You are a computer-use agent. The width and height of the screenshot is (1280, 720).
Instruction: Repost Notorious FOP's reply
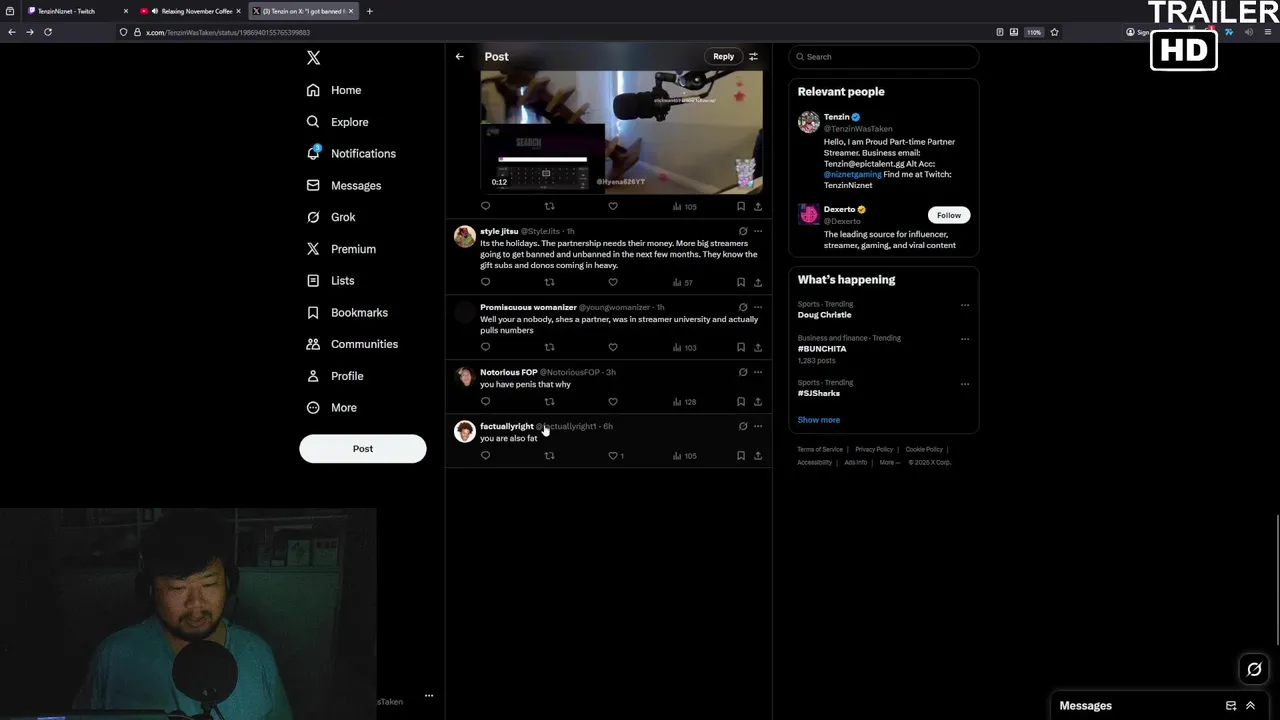coord(549,401)
